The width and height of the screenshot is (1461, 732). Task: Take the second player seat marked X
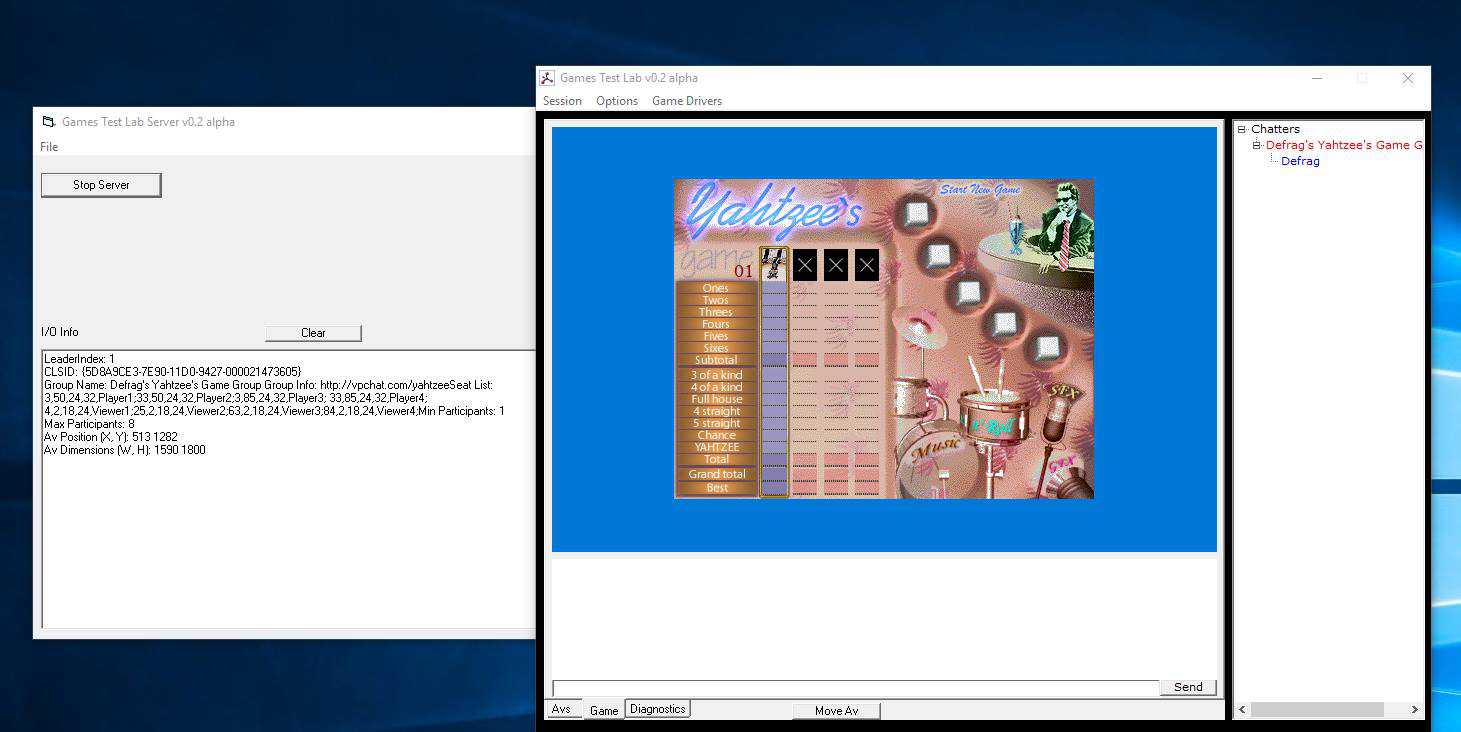point(805,265)
